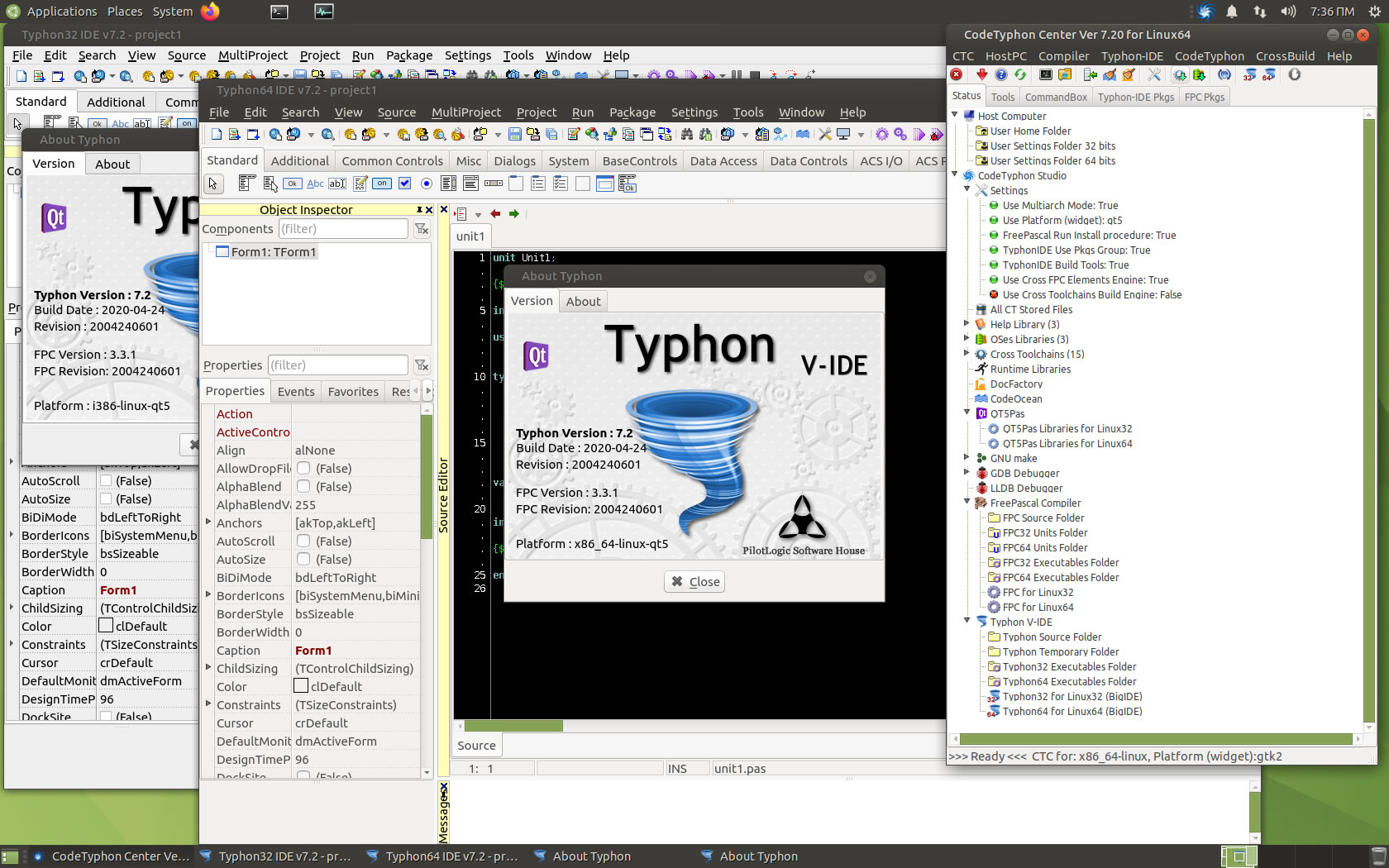The image size is (1389, 868).
Task: Select the TEdit 'abI' component in Typhon64 palette
Action: click(337, 184)
